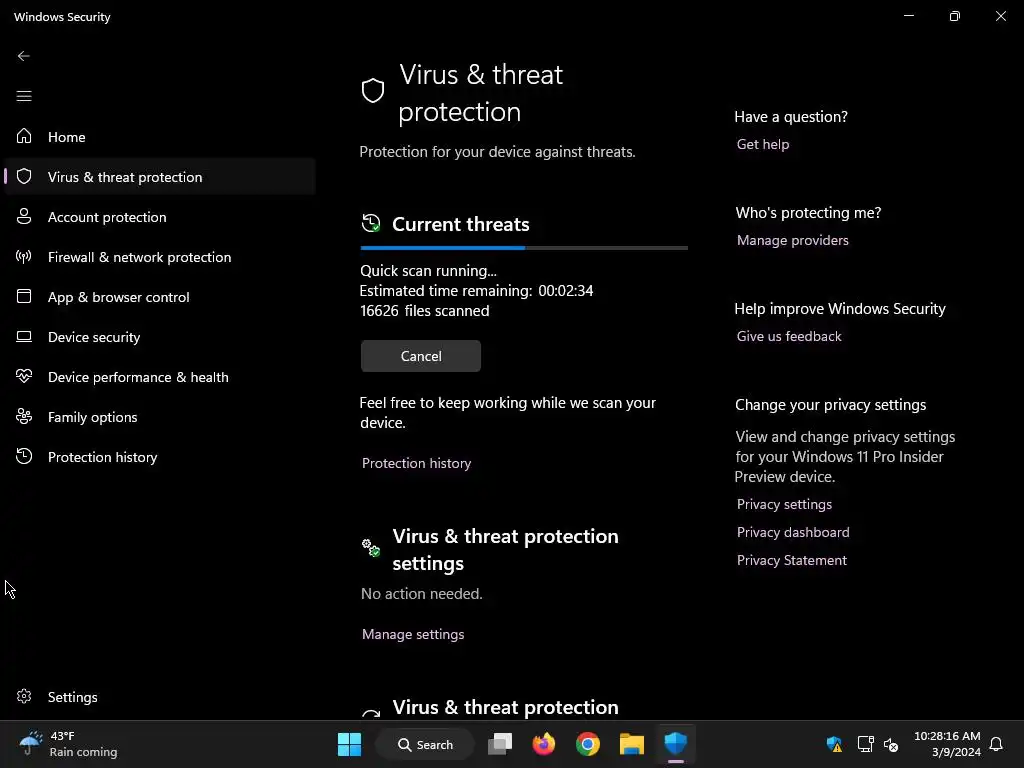This screenshot has height=768, width=1024.
Task: Click the Family options people icon
Action: pos(24,417)
